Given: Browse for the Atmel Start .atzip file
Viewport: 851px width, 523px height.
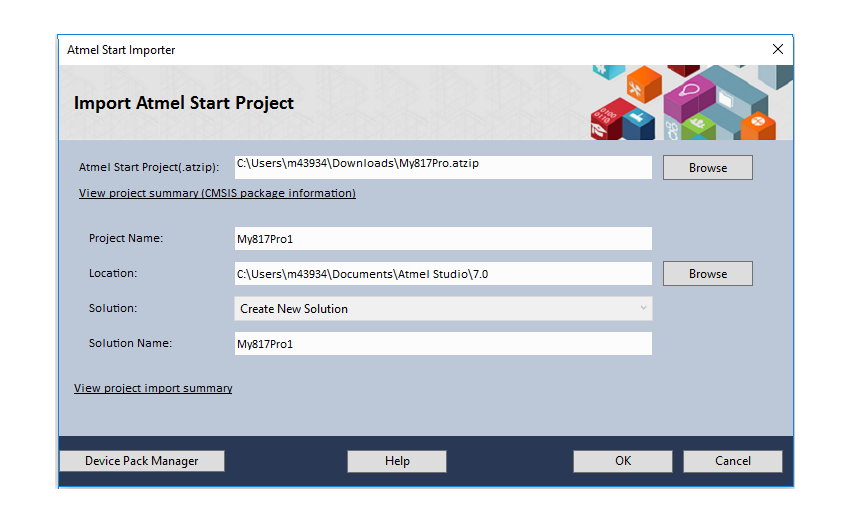Looking at the screenshot, I should point(707,168).
